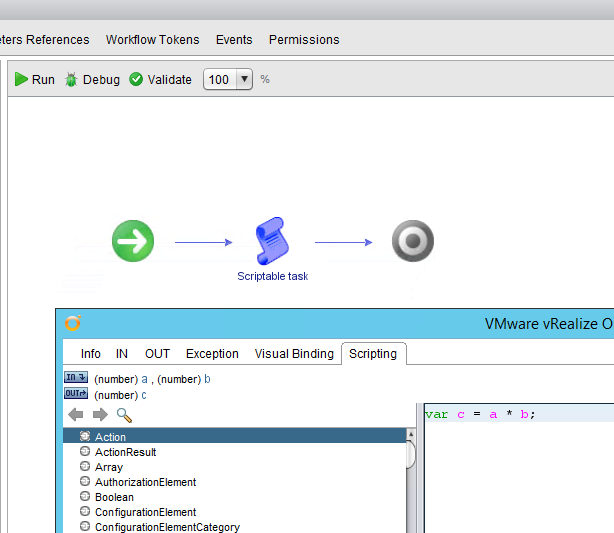Select the Scriptable task scroll icon
Image resolution: width=614 pixels, height=533 pixels.
(x=273, y=241)
